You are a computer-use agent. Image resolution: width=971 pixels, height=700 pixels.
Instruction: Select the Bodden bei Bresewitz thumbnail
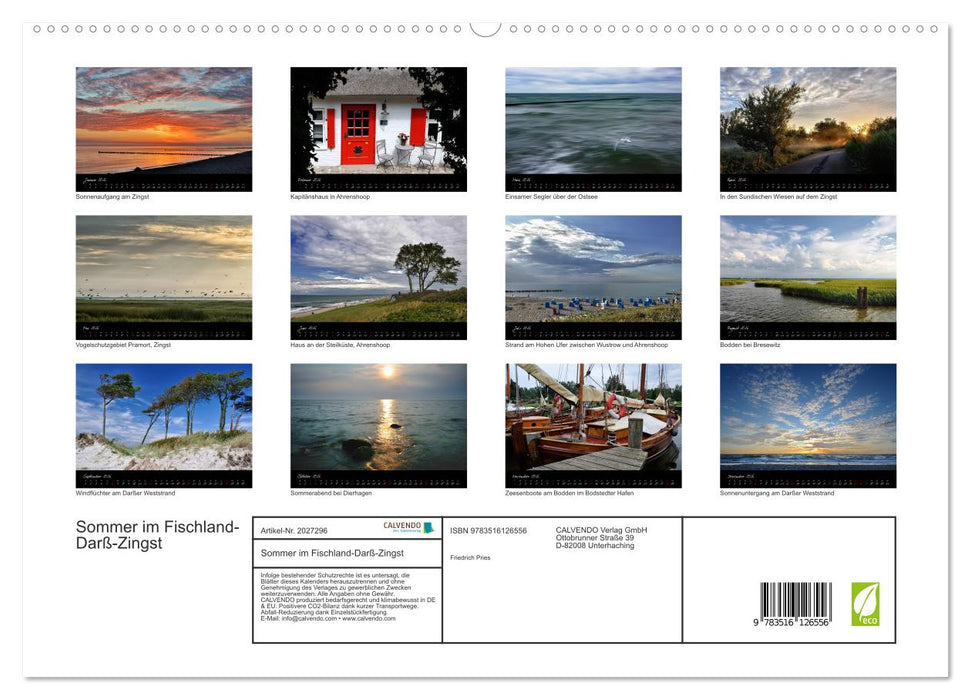pyautogui.click(x=809, y=276)
